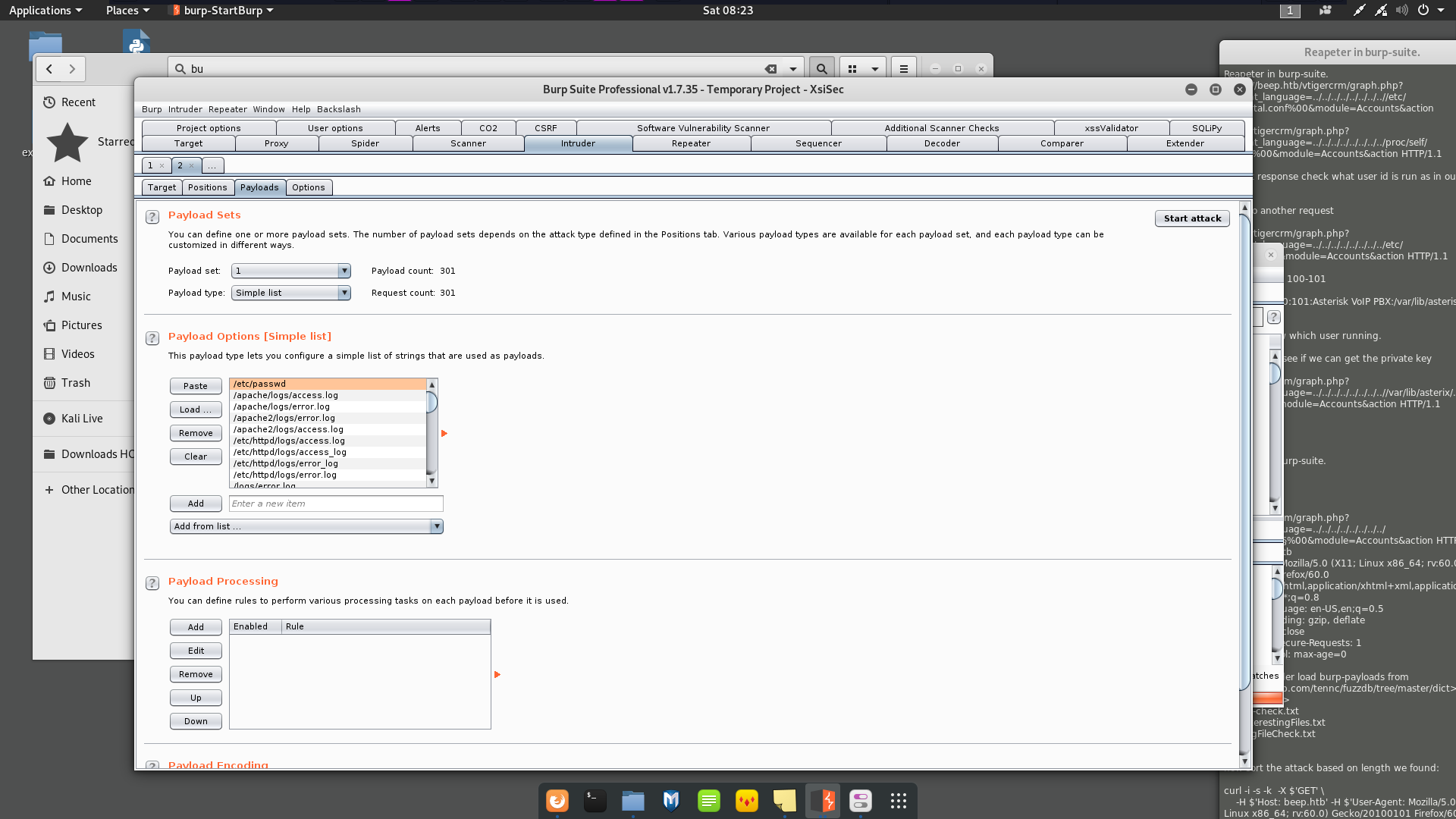Open help for Payload Processing section
Image resolution: width=1456 pixels, height=819 pixels.
pos(152,583)
